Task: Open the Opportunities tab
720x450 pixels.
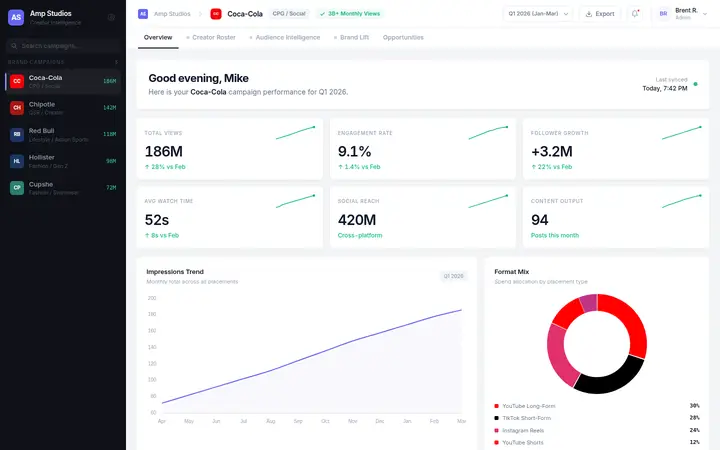Action: [403, 38]
